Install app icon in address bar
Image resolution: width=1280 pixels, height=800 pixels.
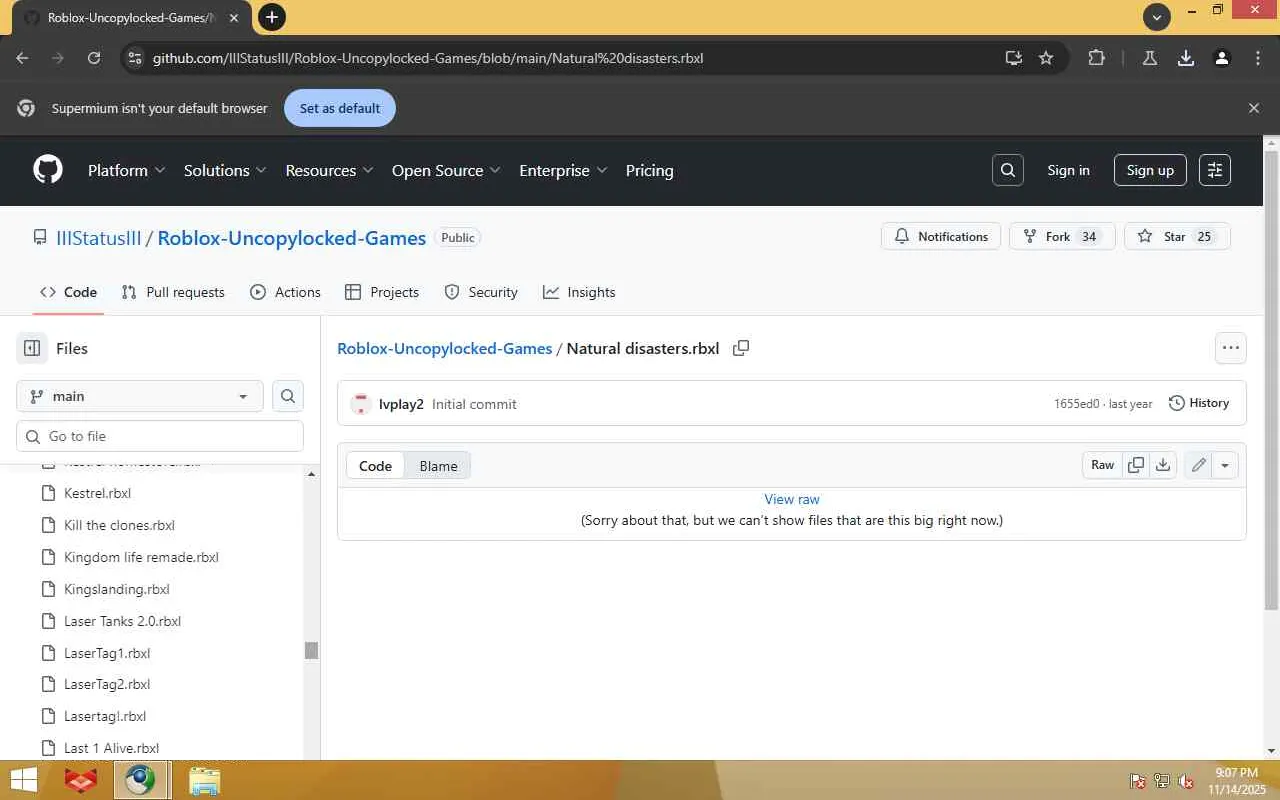[x=1014, y=58]
